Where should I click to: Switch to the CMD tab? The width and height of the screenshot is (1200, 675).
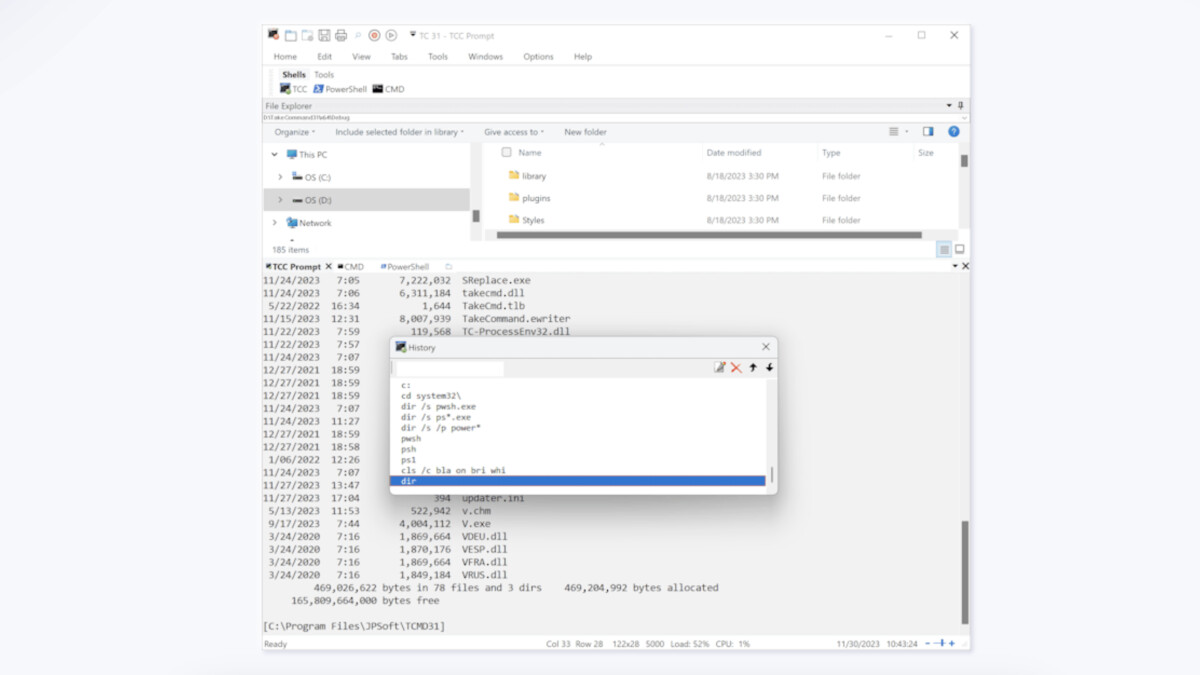pos(351,267)
